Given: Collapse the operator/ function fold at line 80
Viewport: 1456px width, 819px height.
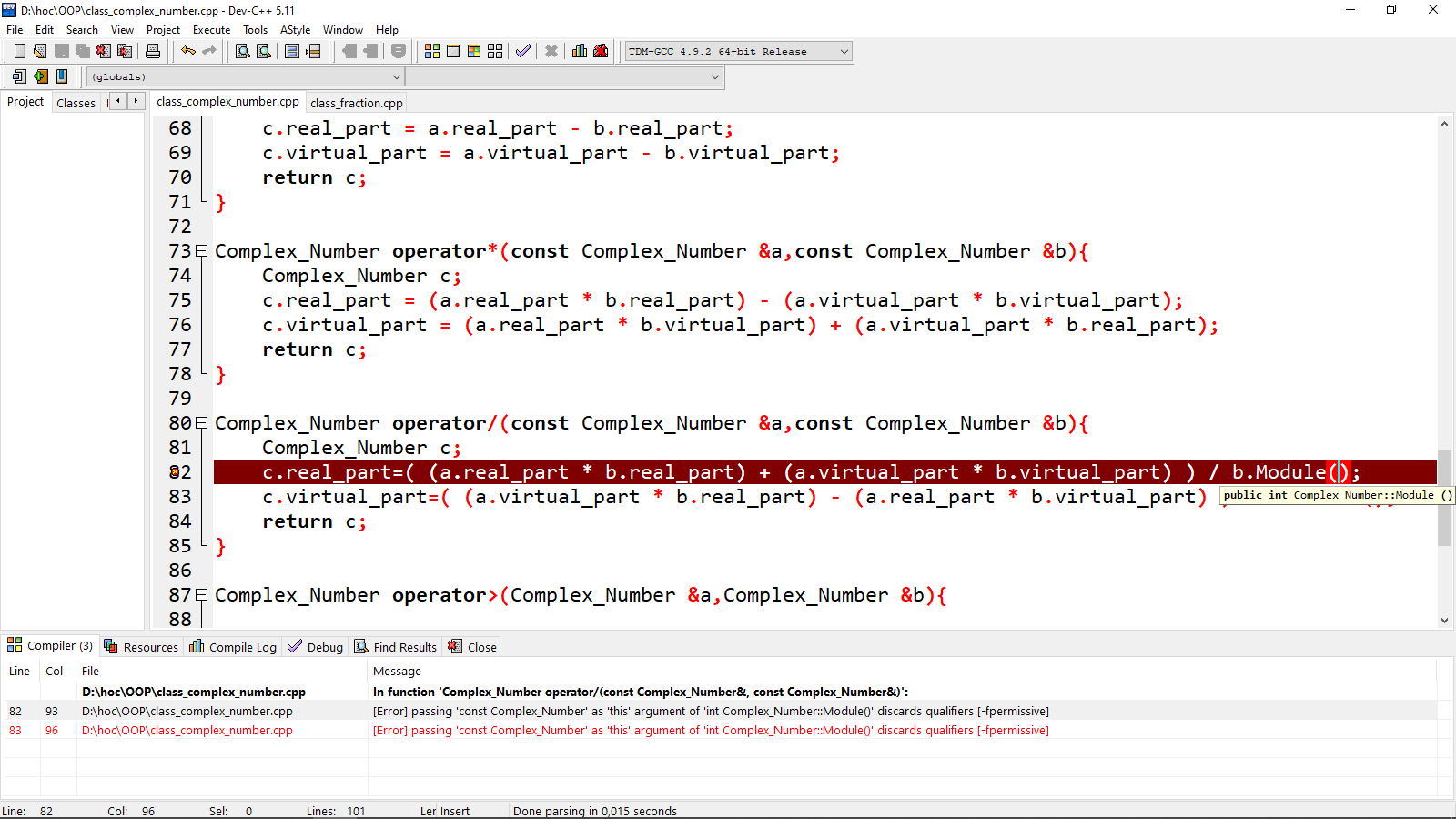Looking at the screenshot, I should pyautogui.click(x=202, y=423).
